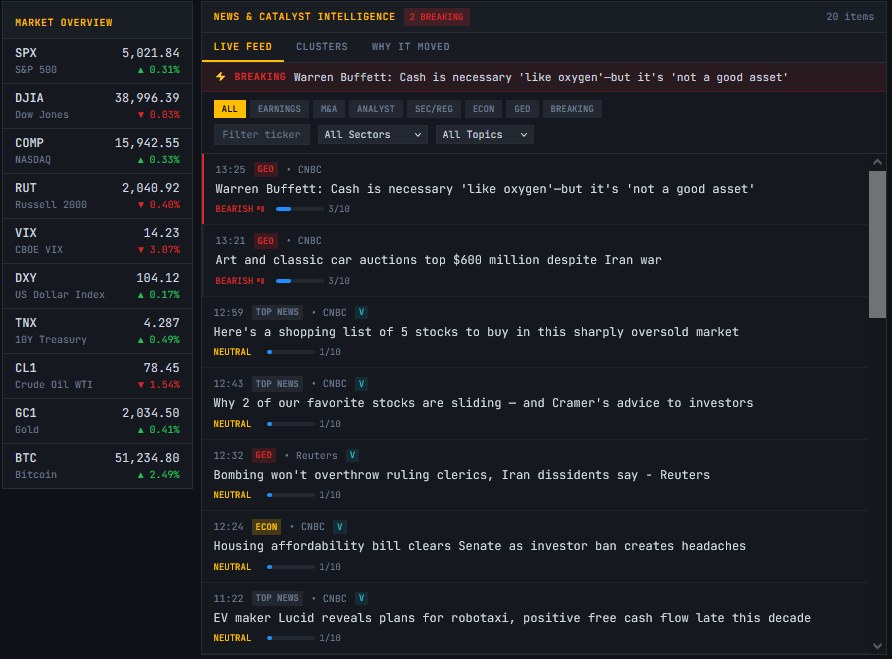
Task: Toggle the EARNINGS category filter
Action: (279, 109)
